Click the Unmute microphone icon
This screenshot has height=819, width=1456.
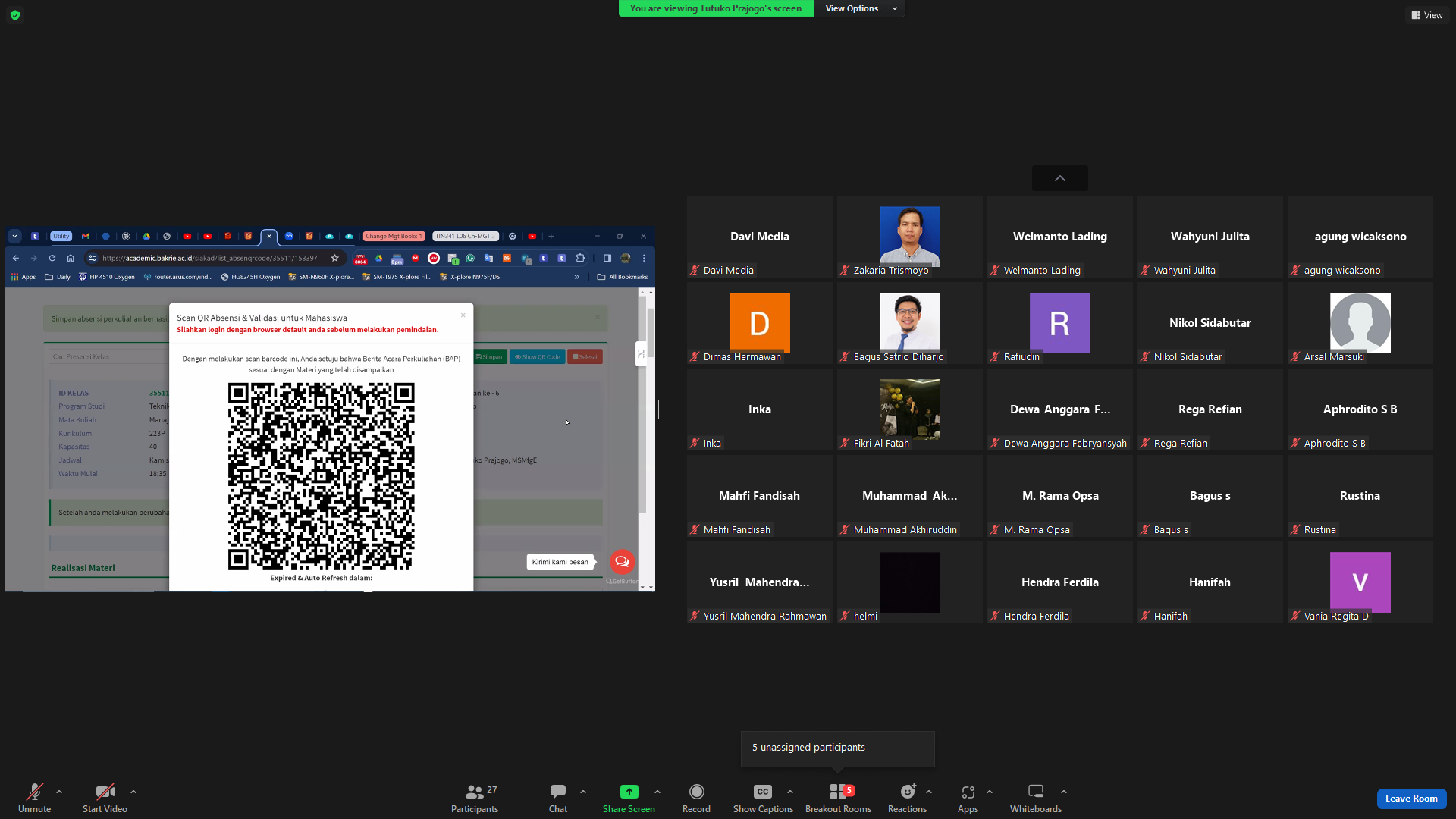point(34,792)
